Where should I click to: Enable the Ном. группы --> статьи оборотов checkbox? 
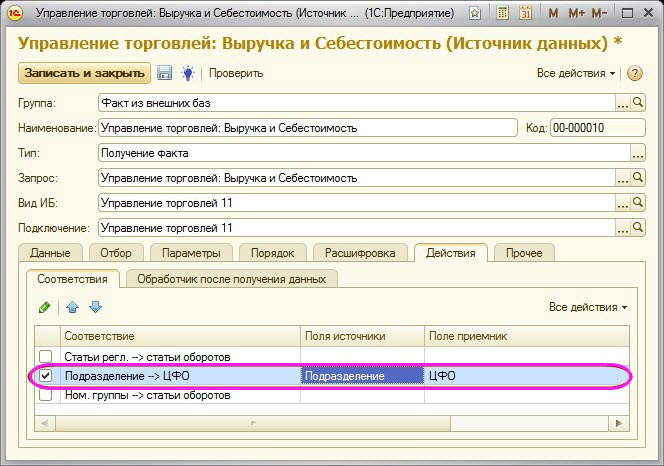[x=45, y=395]
